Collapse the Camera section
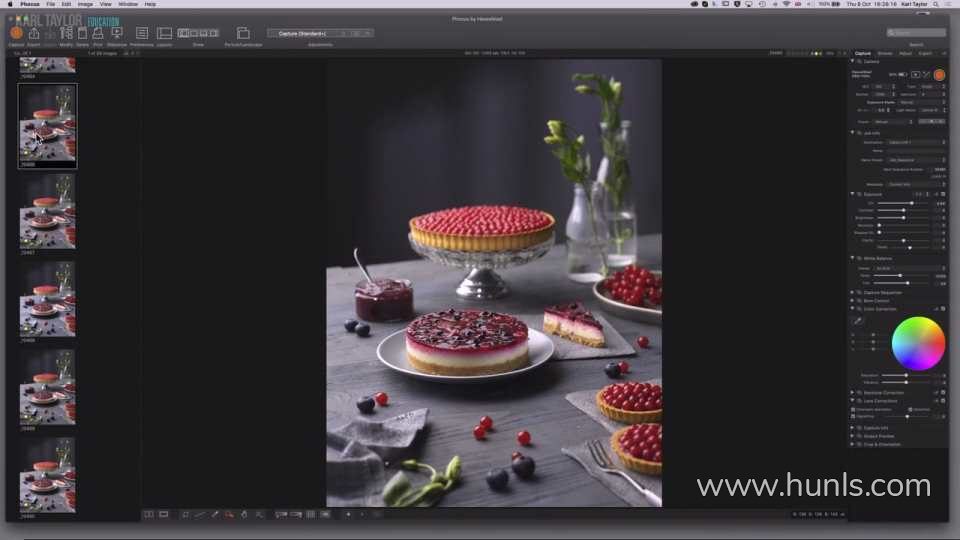 (852, 61)
